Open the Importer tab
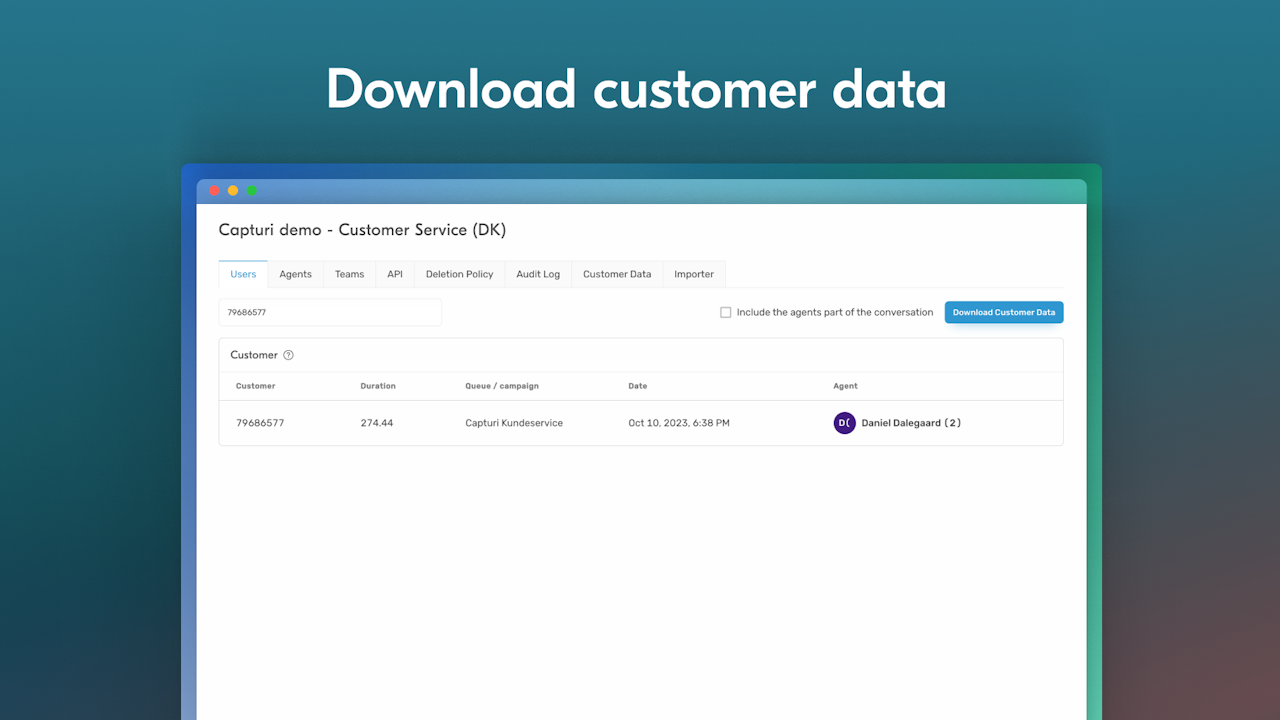1280x720 pixels. [x=694, y=274]
